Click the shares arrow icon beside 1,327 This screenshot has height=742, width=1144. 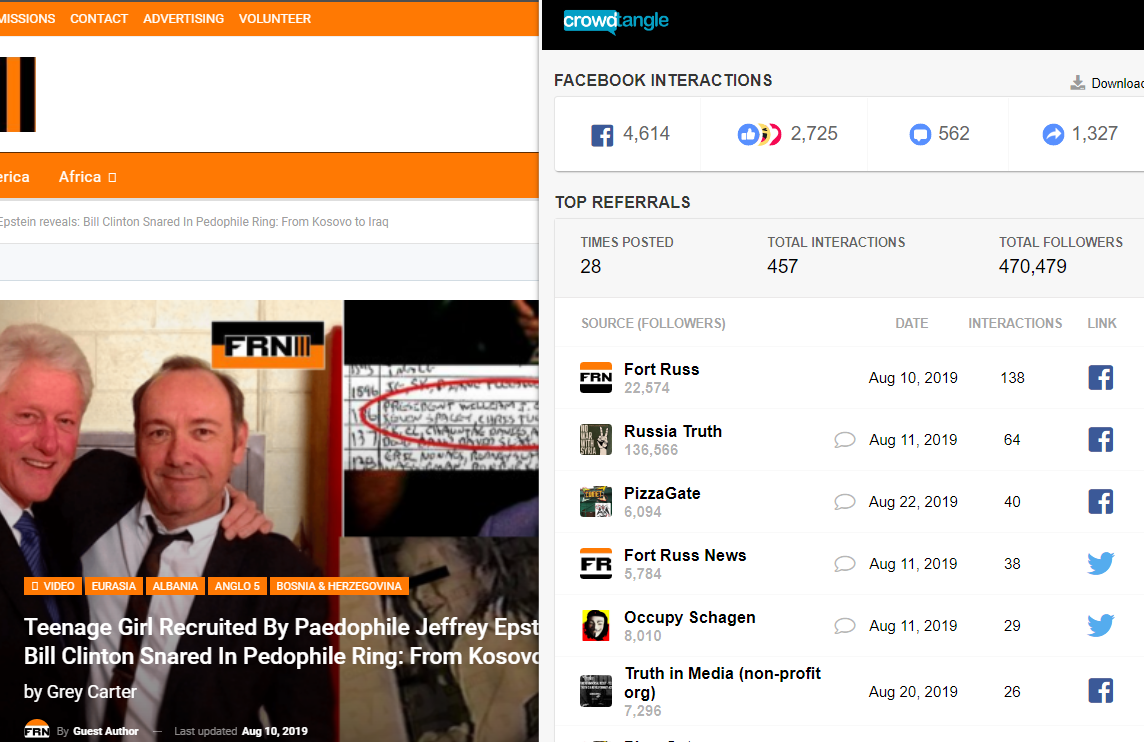tap(1053, 134)
